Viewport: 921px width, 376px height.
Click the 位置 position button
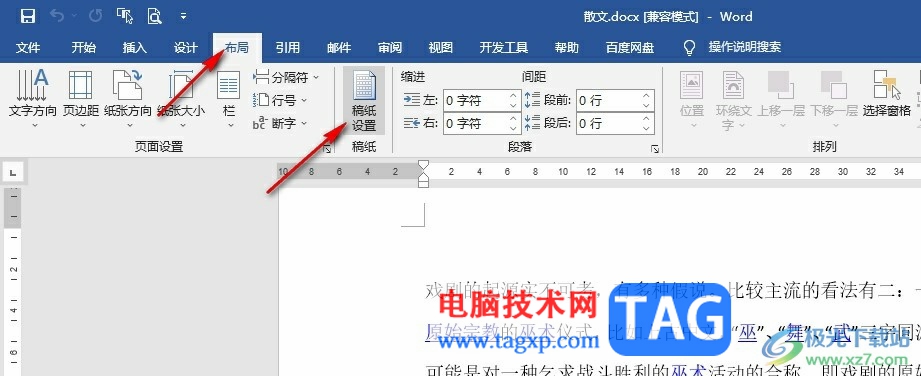tap(693, 99)
